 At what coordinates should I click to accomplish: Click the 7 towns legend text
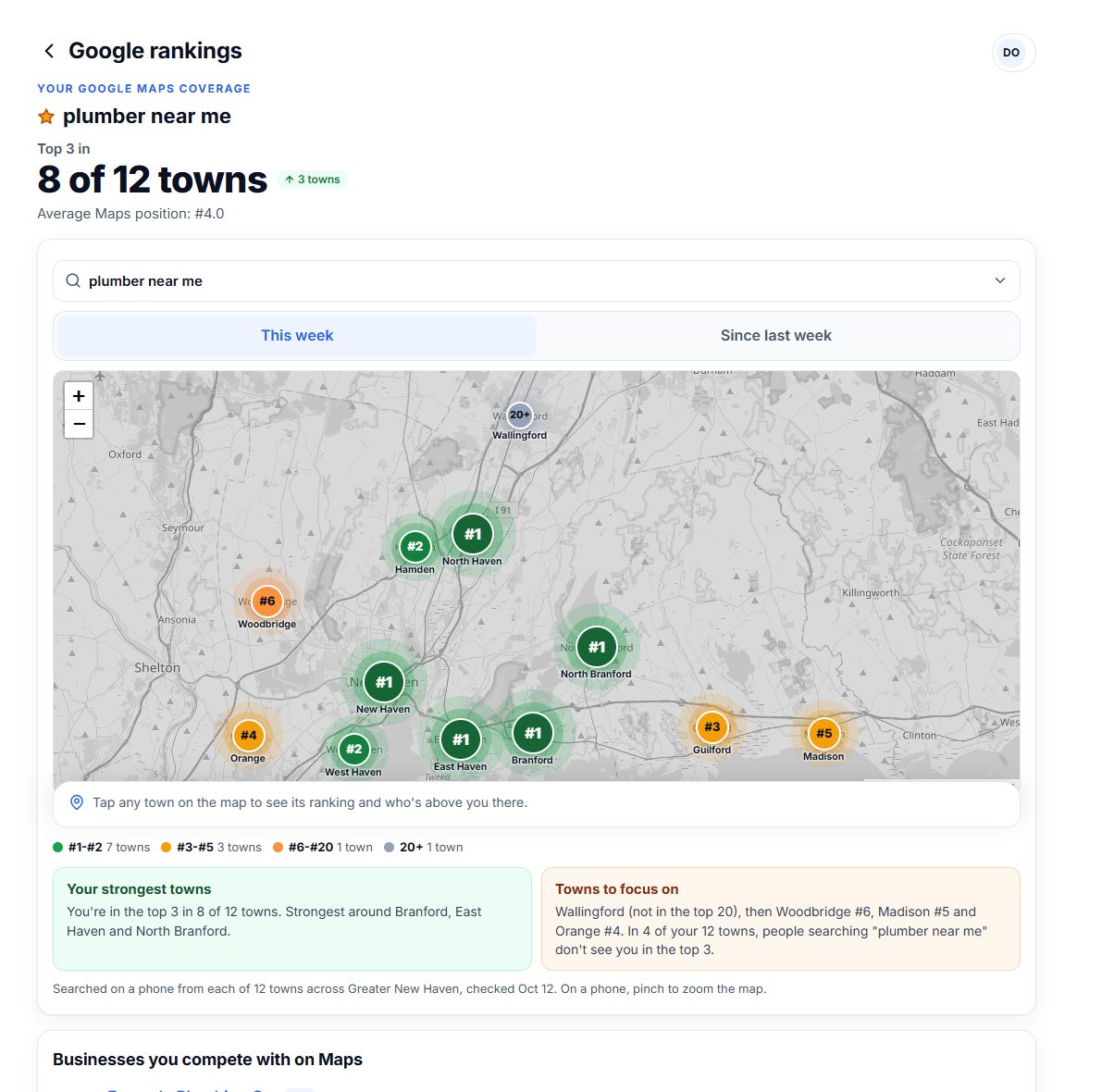[128, 847]
